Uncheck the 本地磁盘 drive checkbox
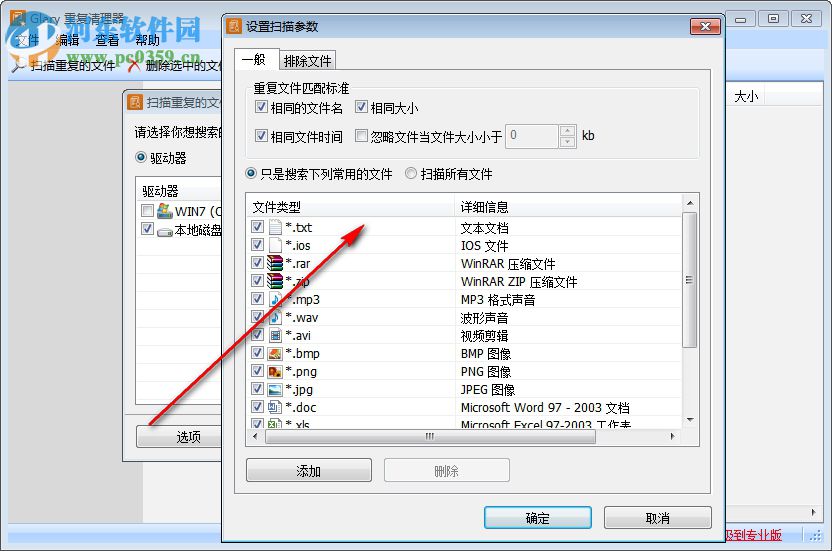 [148, 229]
